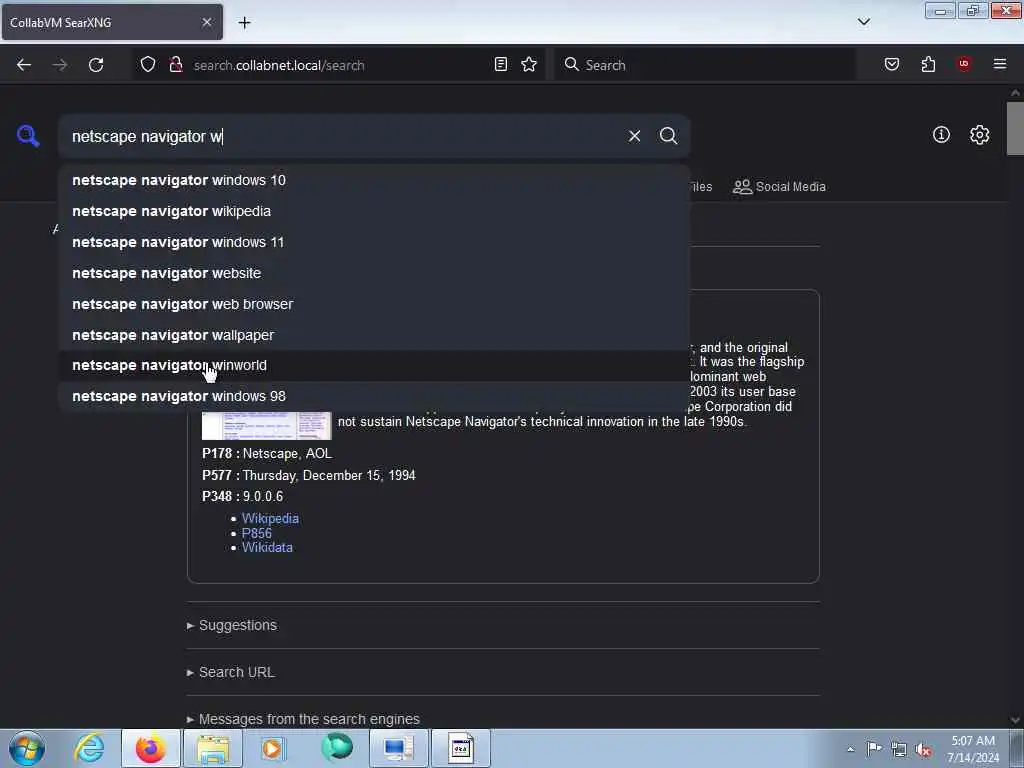Choose suggestion 'netscape navigator wikipedia'

374,211
